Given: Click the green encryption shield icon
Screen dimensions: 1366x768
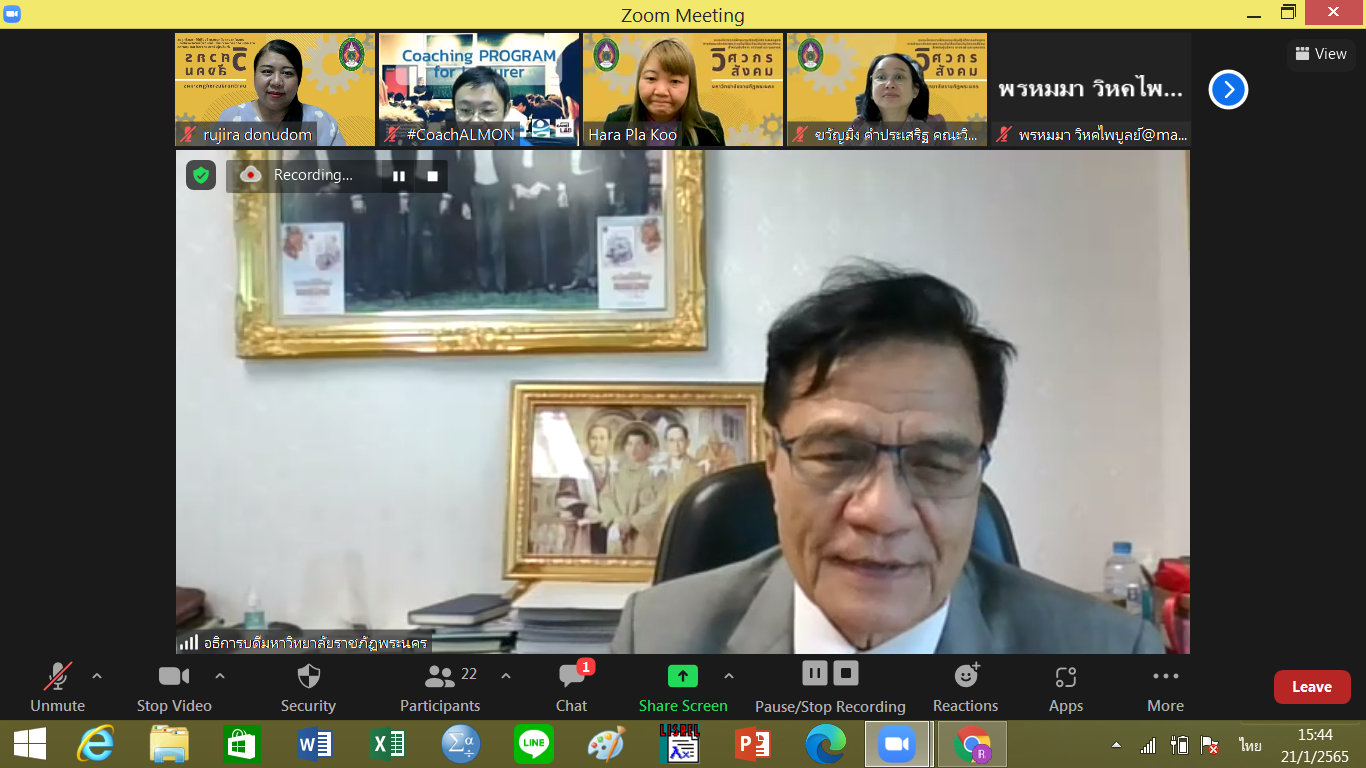Looking at the screenshot, I should [201, 175].
